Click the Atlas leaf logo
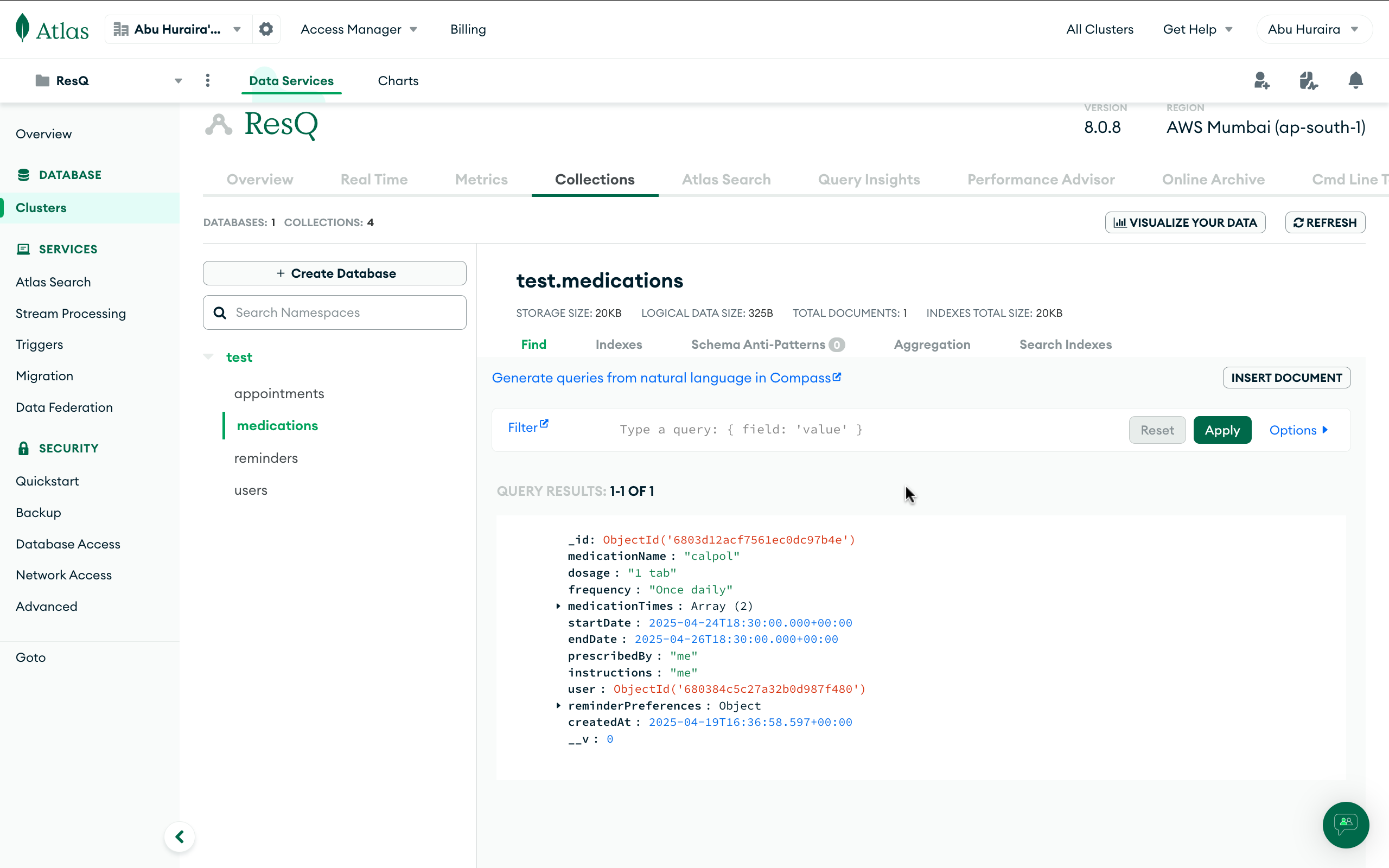The width and height of the screenshot is (1389, 868). (x=21, y=28)
